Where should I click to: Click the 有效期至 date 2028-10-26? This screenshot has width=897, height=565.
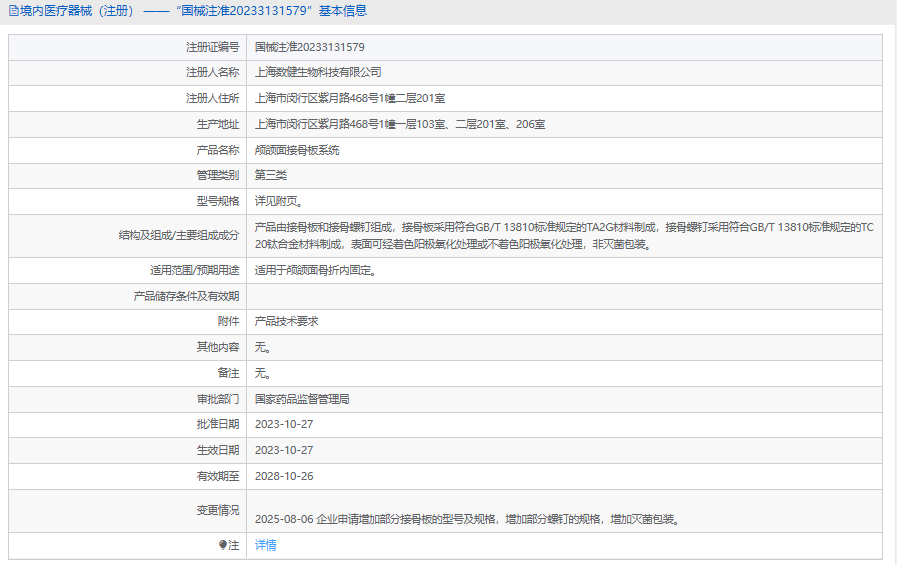284,476
